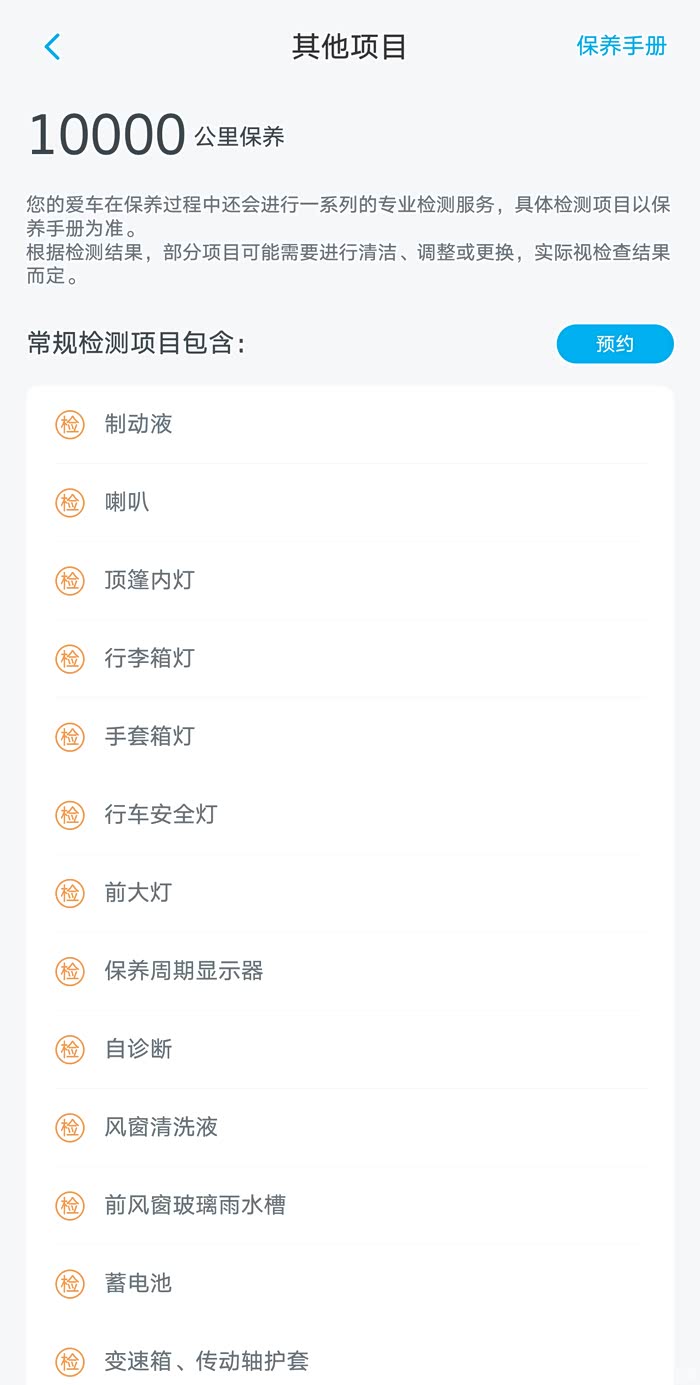Tap the back arrow icon
This screenshot has height=1385, width=700.
(53, 46)
